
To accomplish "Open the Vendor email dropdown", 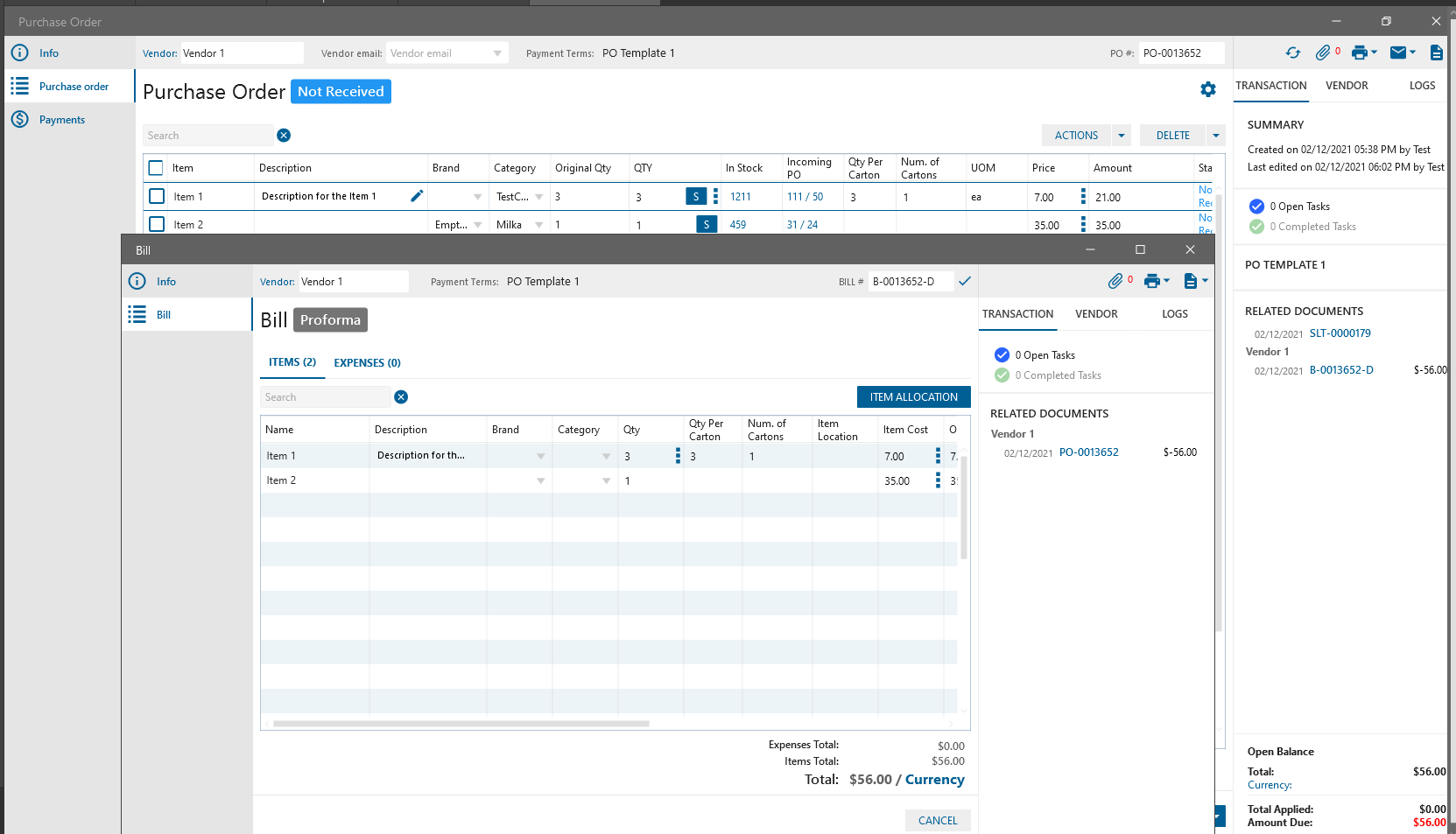I will 497,53.
